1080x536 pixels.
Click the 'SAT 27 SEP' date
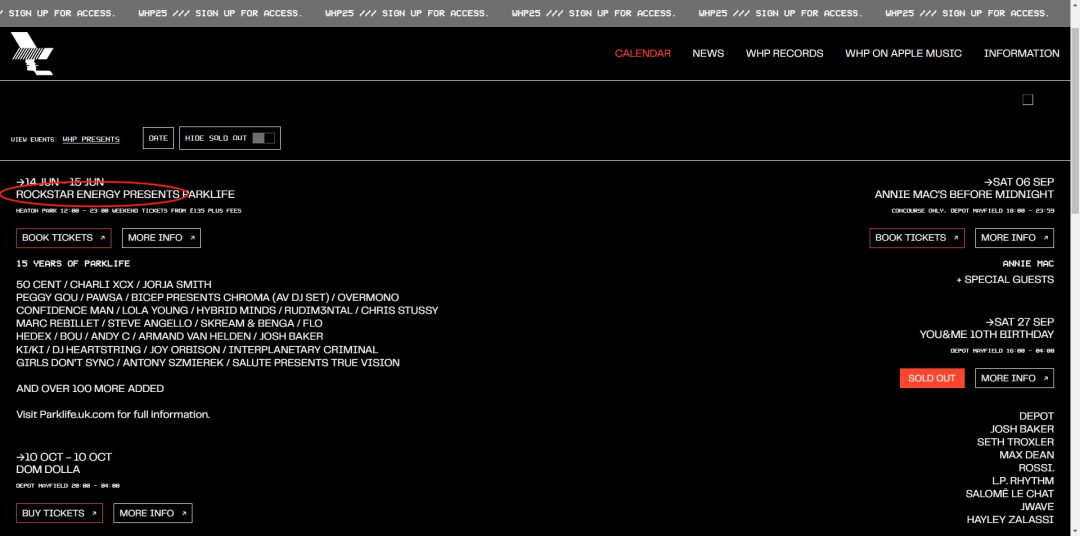tap(1019, 322)
